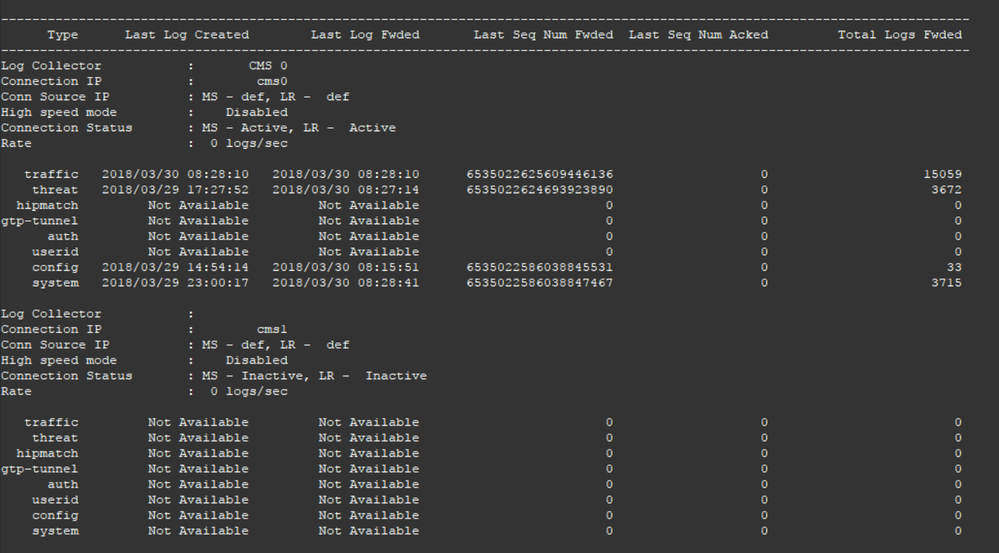Click the "Last Seq Num Fwded" header
The height and width of the screenshot is (553, 999).
(543, 35)
